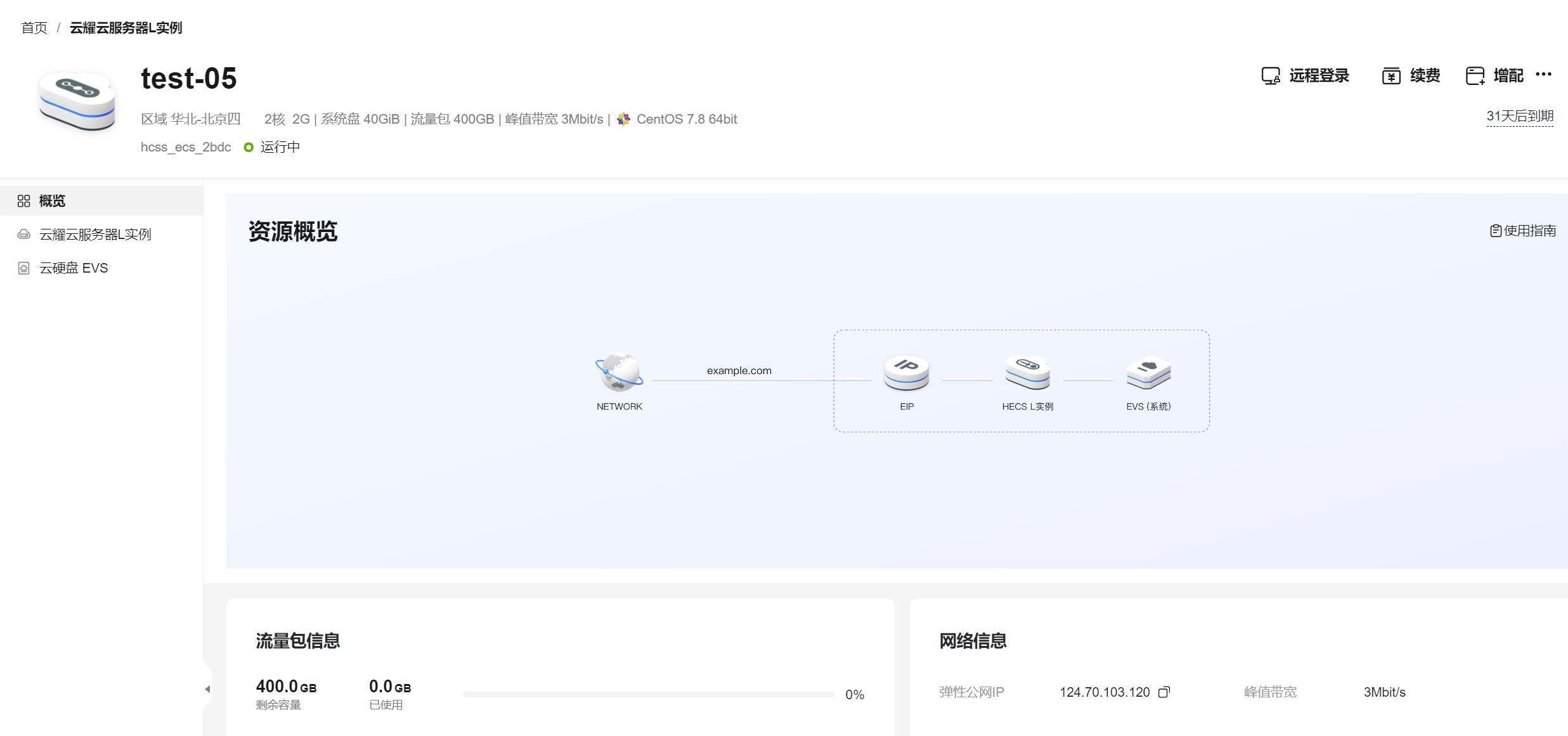The image size is (1568, 736).
Task: Click the overview (概览) grid icon
Action: (x=24, y=201)
